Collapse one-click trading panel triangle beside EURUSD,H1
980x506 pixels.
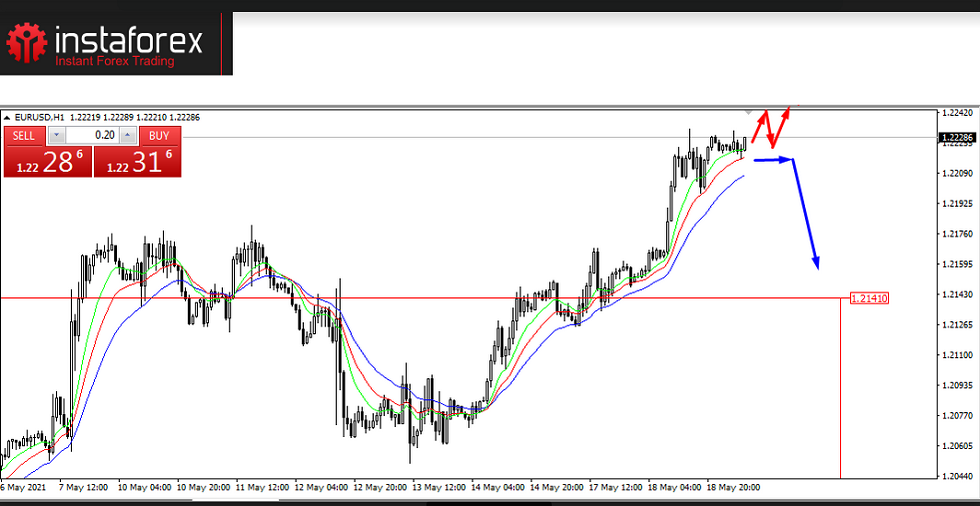(8, 118)
